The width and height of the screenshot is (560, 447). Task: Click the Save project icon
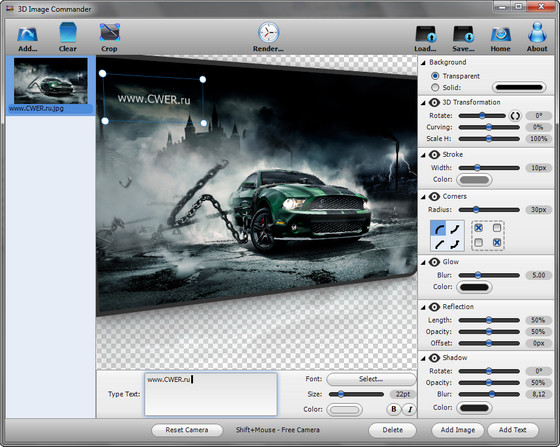463,34
